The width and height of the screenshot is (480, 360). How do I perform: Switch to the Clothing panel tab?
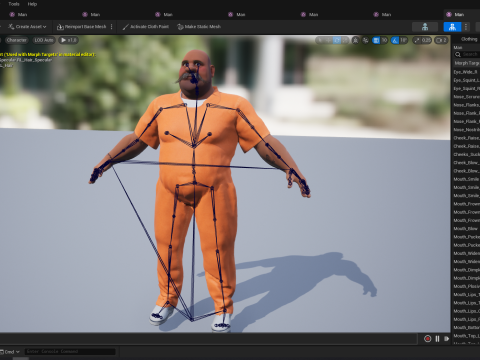[x=469, y=39]
